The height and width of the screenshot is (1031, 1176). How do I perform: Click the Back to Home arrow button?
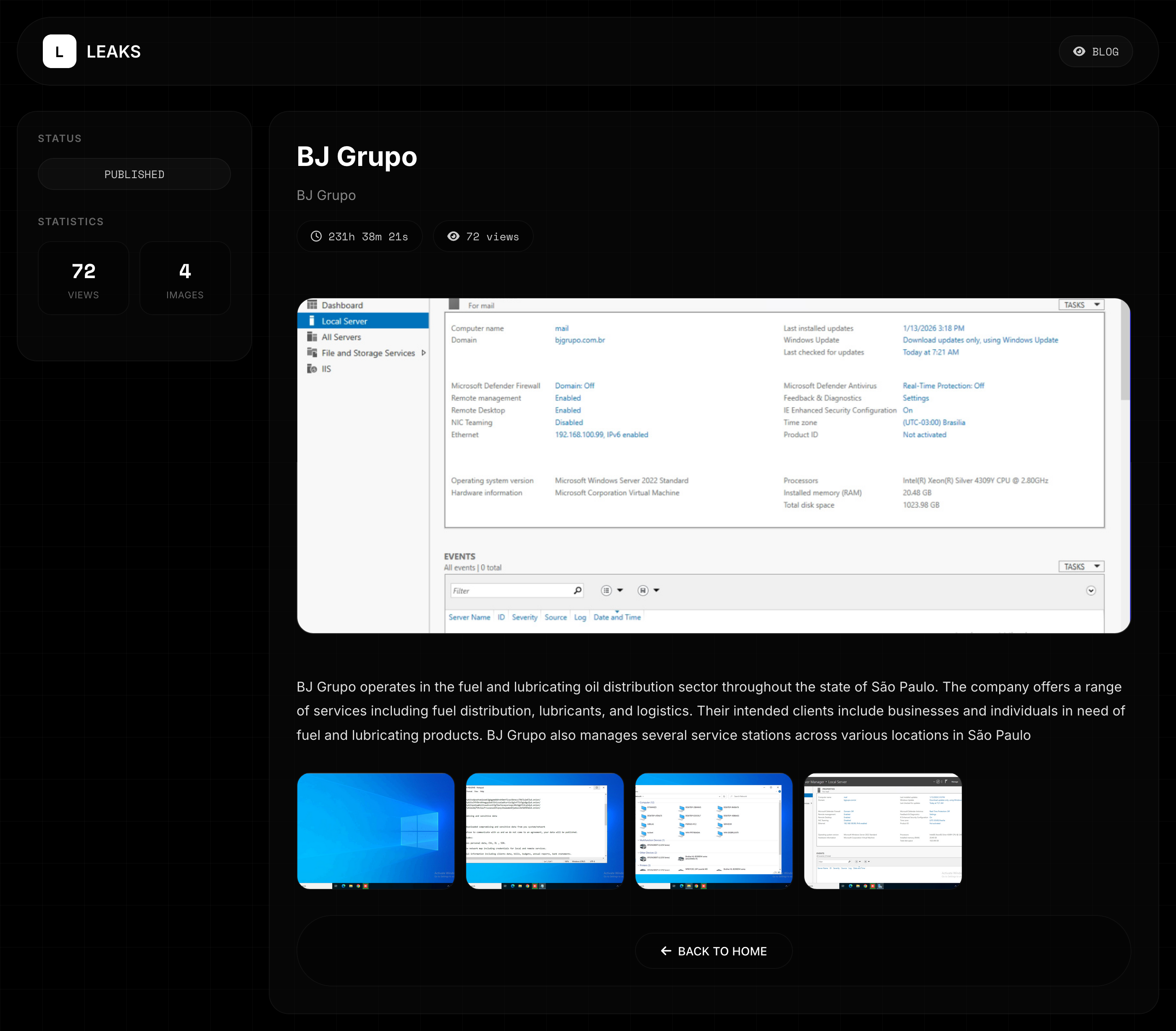pos(713,951)
